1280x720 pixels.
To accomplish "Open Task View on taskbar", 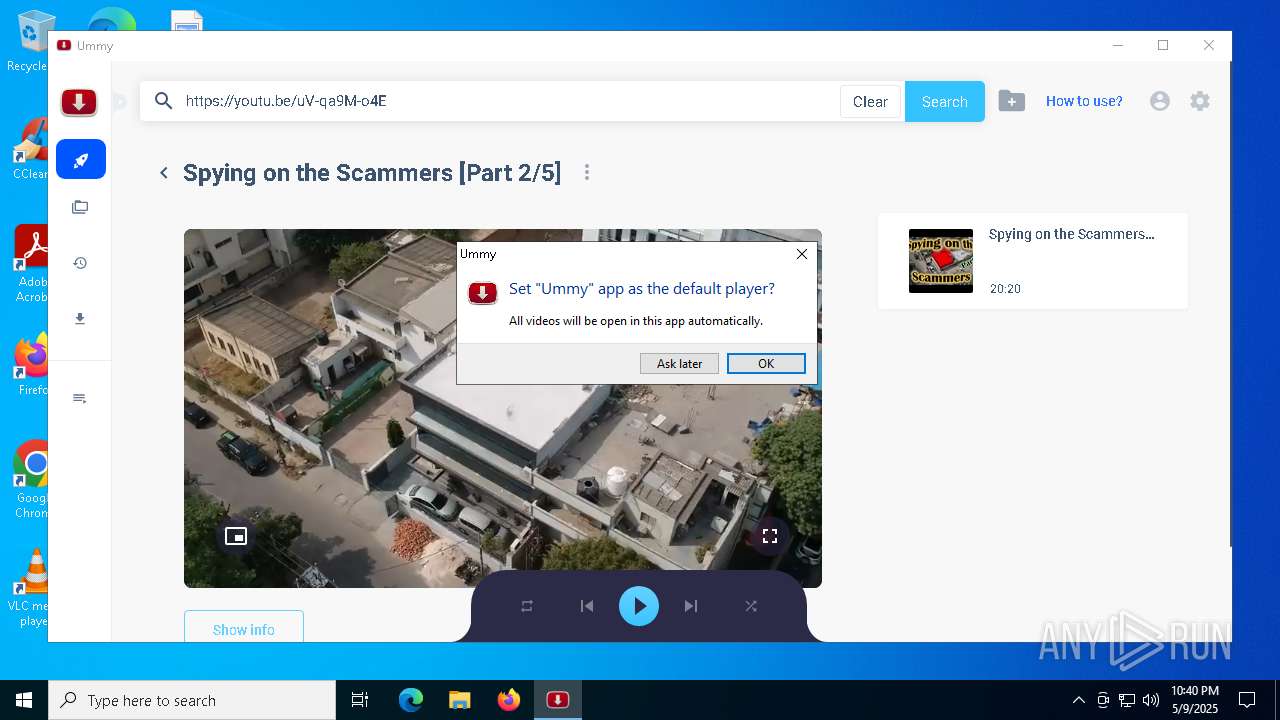I will point(360,700).
